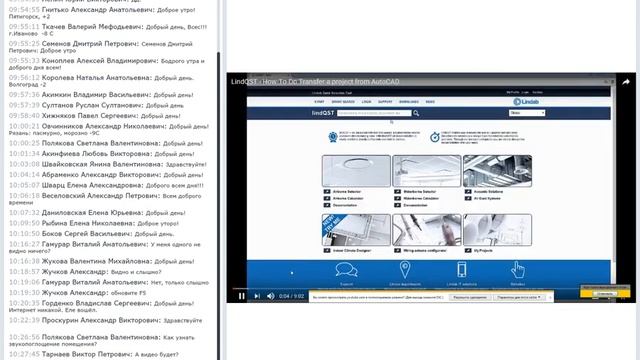Focus the lindQST search input field
Screen dimensions: 640x360
click(374, 113)
